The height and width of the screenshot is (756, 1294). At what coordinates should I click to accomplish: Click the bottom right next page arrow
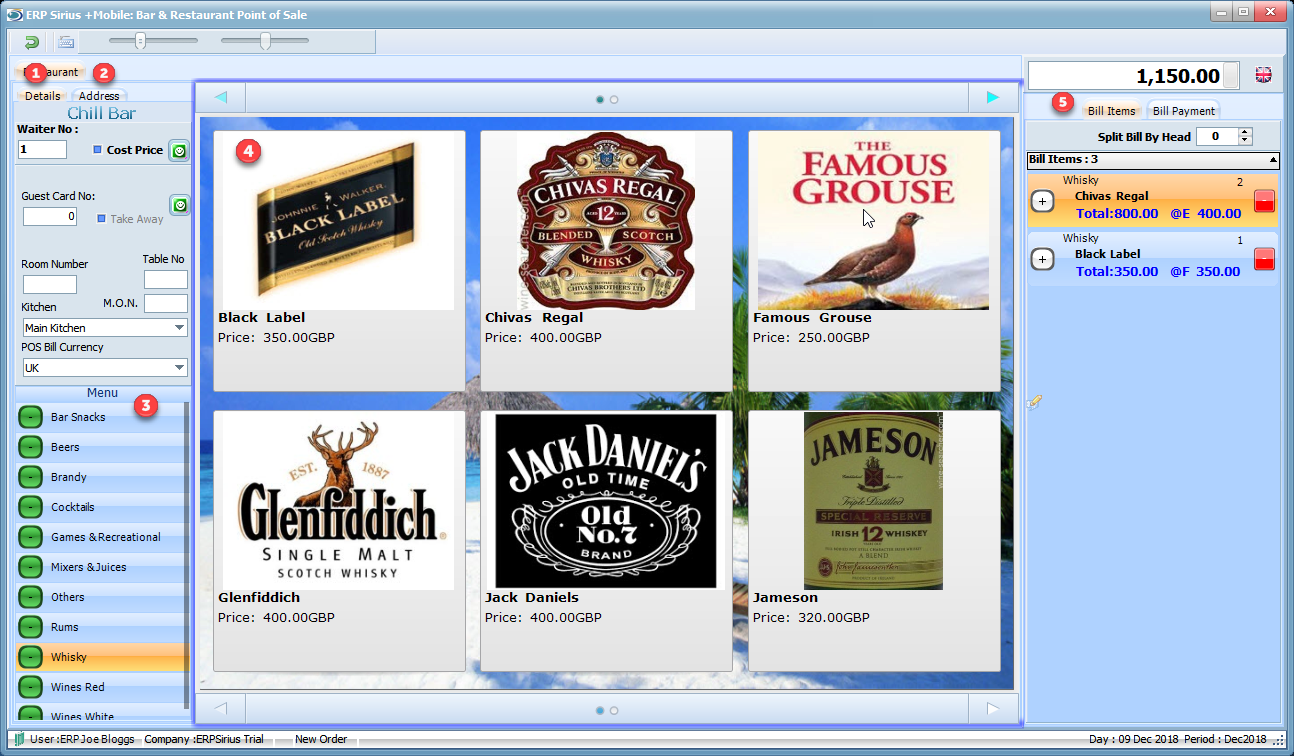pyautogui.click(x=993, y=709)
